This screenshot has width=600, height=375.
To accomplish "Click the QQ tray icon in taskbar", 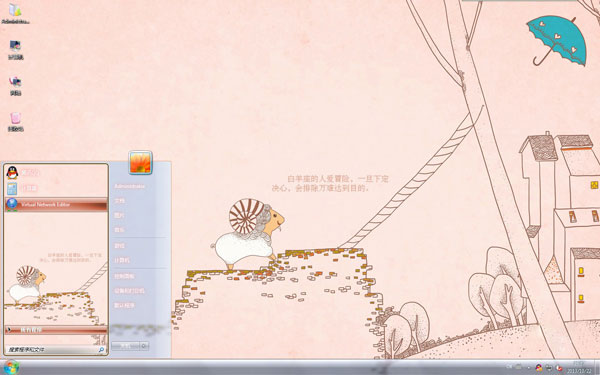I will pyautogui.click(x=539, y=368).
